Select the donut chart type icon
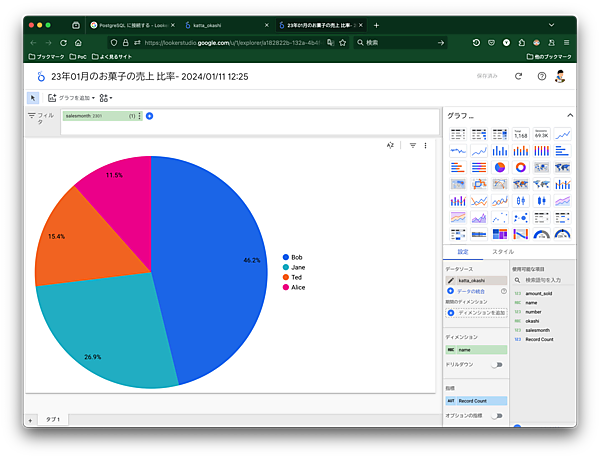 (522, 167)
